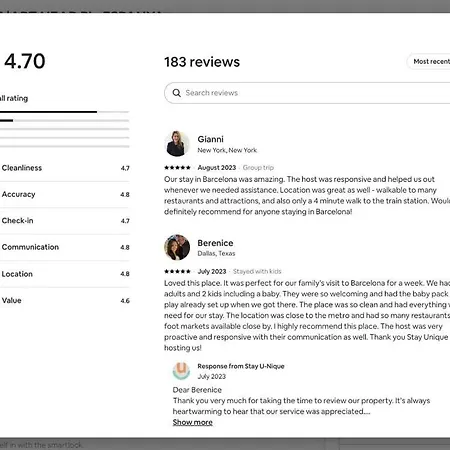Click the Berenice reviewer name
The width and height of the screenshot is (450, 450).
[x=215, y=243]
